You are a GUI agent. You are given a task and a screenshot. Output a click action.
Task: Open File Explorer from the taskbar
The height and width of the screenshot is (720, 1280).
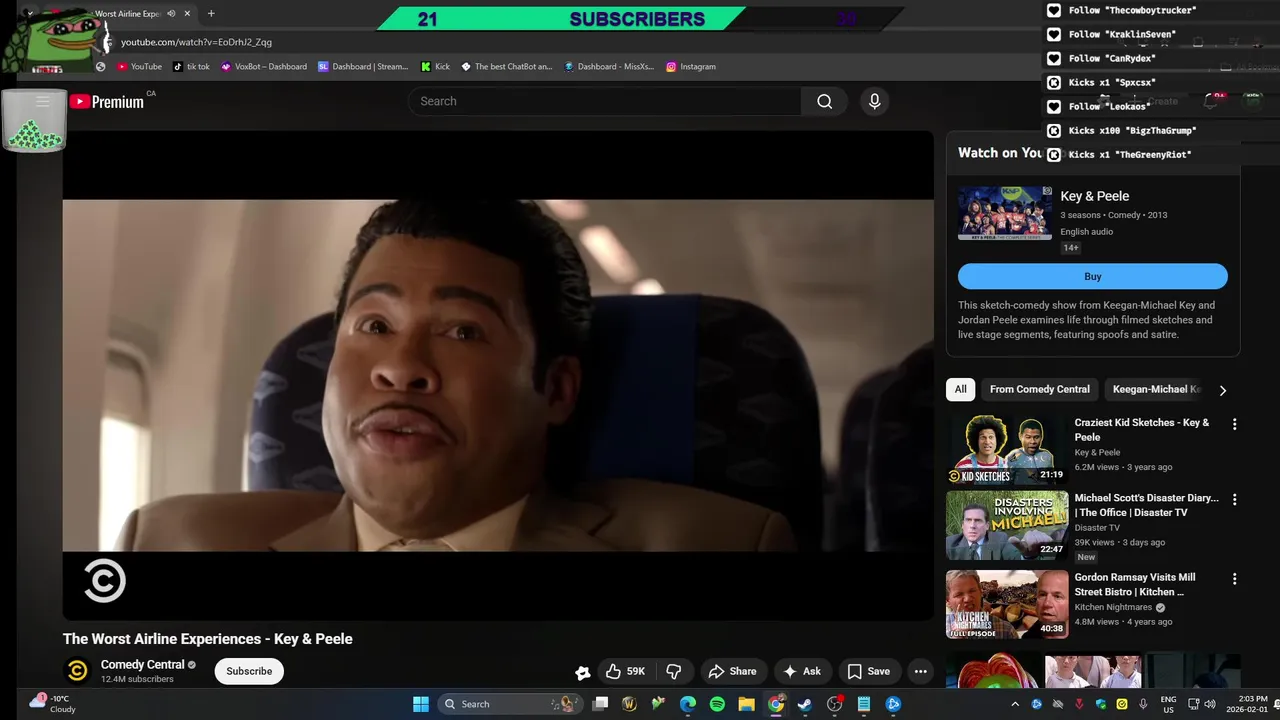click(746, 704)
